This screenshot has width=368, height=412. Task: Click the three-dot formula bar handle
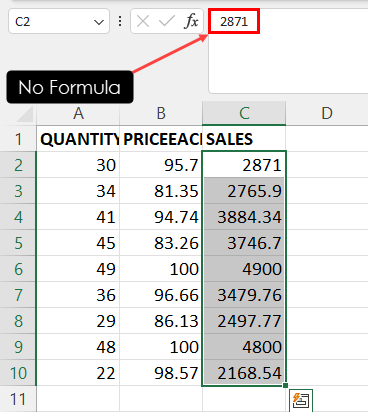click(120, 21)
